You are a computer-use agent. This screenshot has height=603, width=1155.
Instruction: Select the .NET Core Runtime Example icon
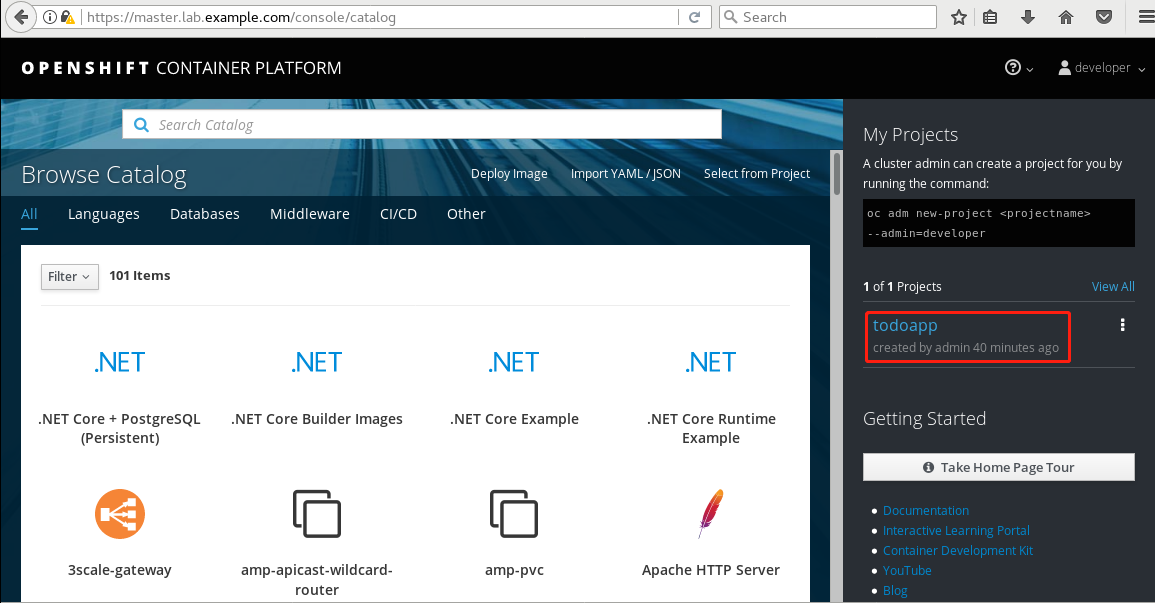(x=711, y=362)
